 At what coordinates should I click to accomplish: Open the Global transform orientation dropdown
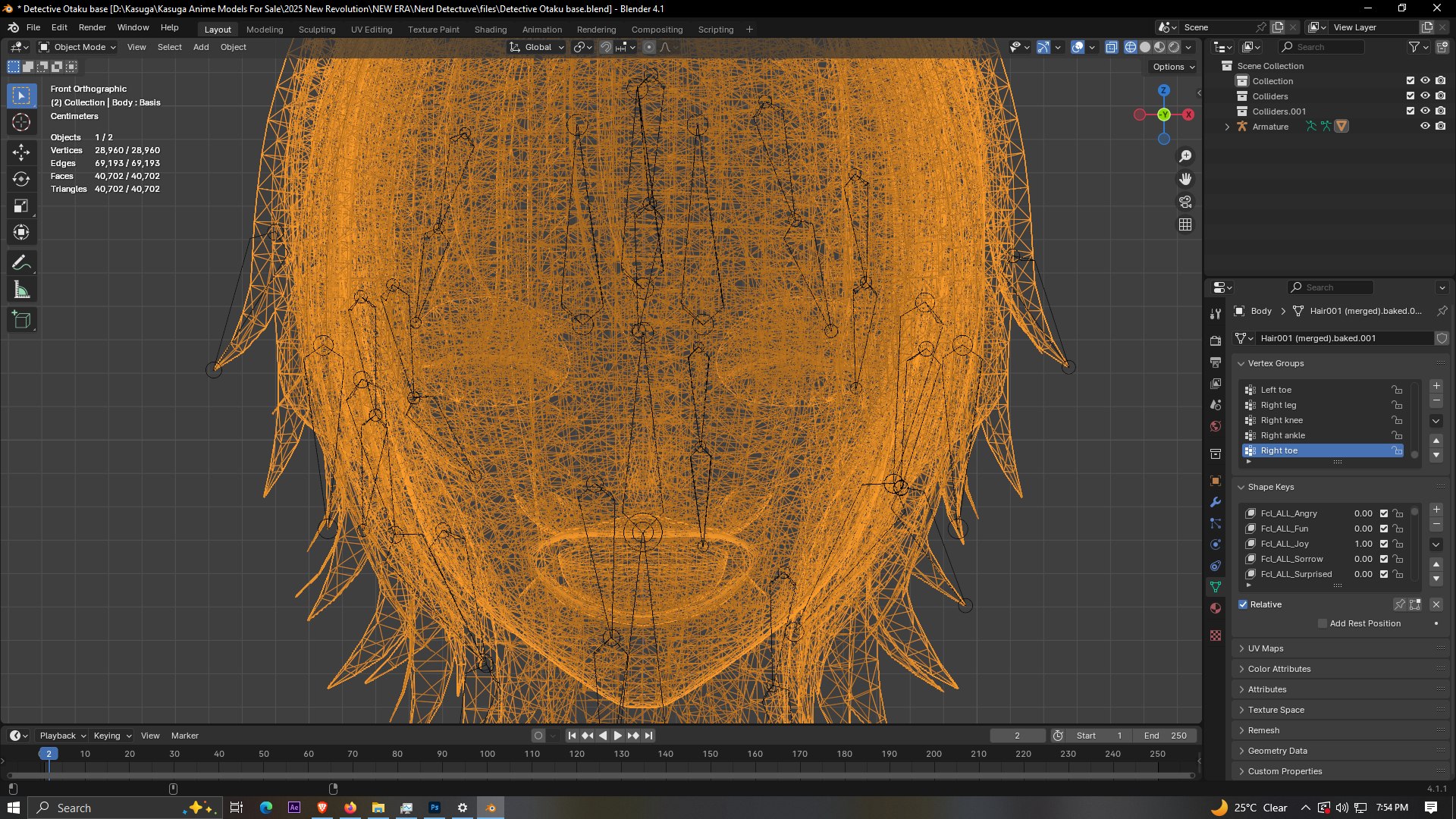(x=537, y=47)
